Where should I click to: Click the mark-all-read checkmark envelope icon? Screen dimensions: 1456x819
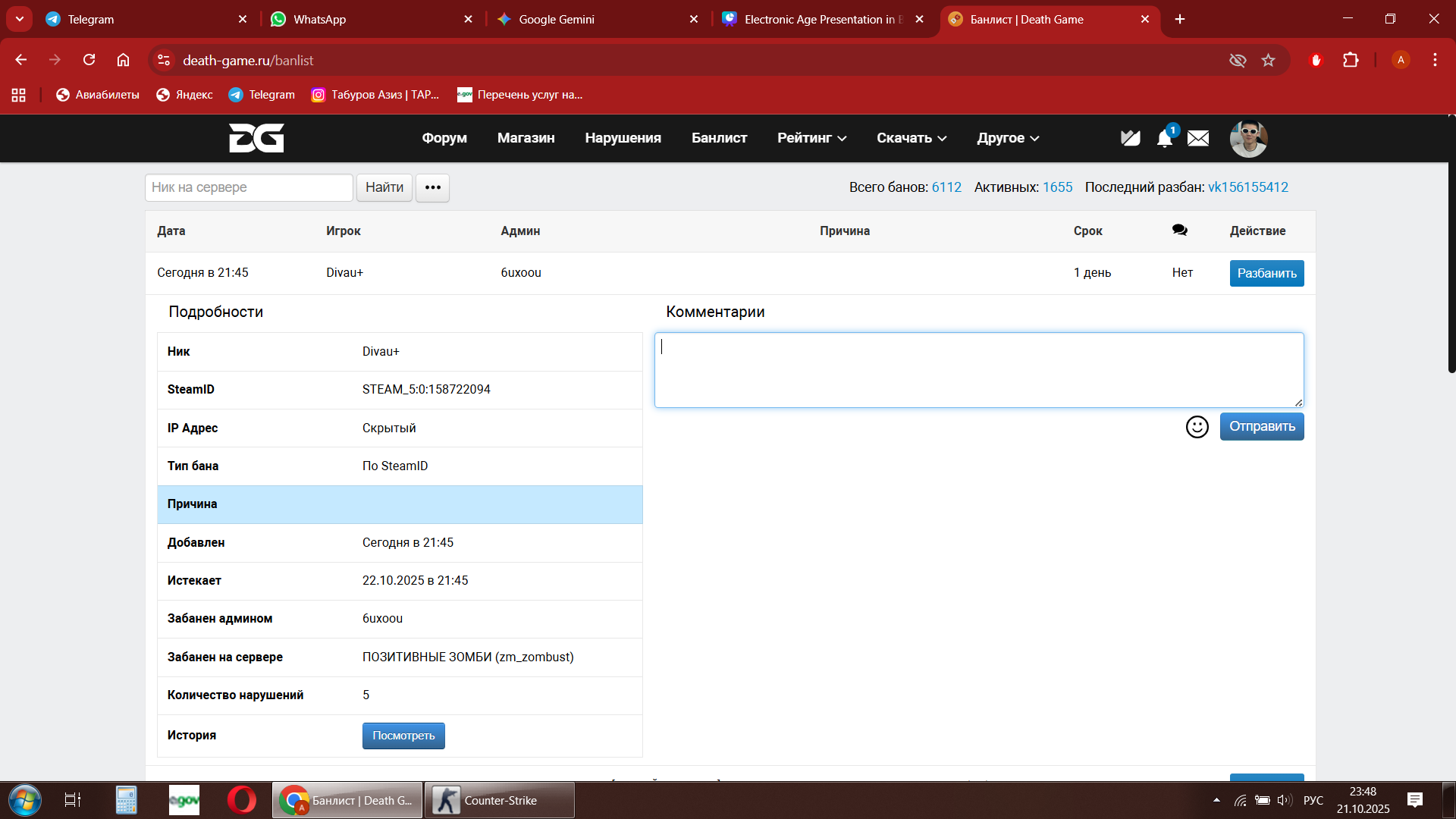(x=1130, y=138)
